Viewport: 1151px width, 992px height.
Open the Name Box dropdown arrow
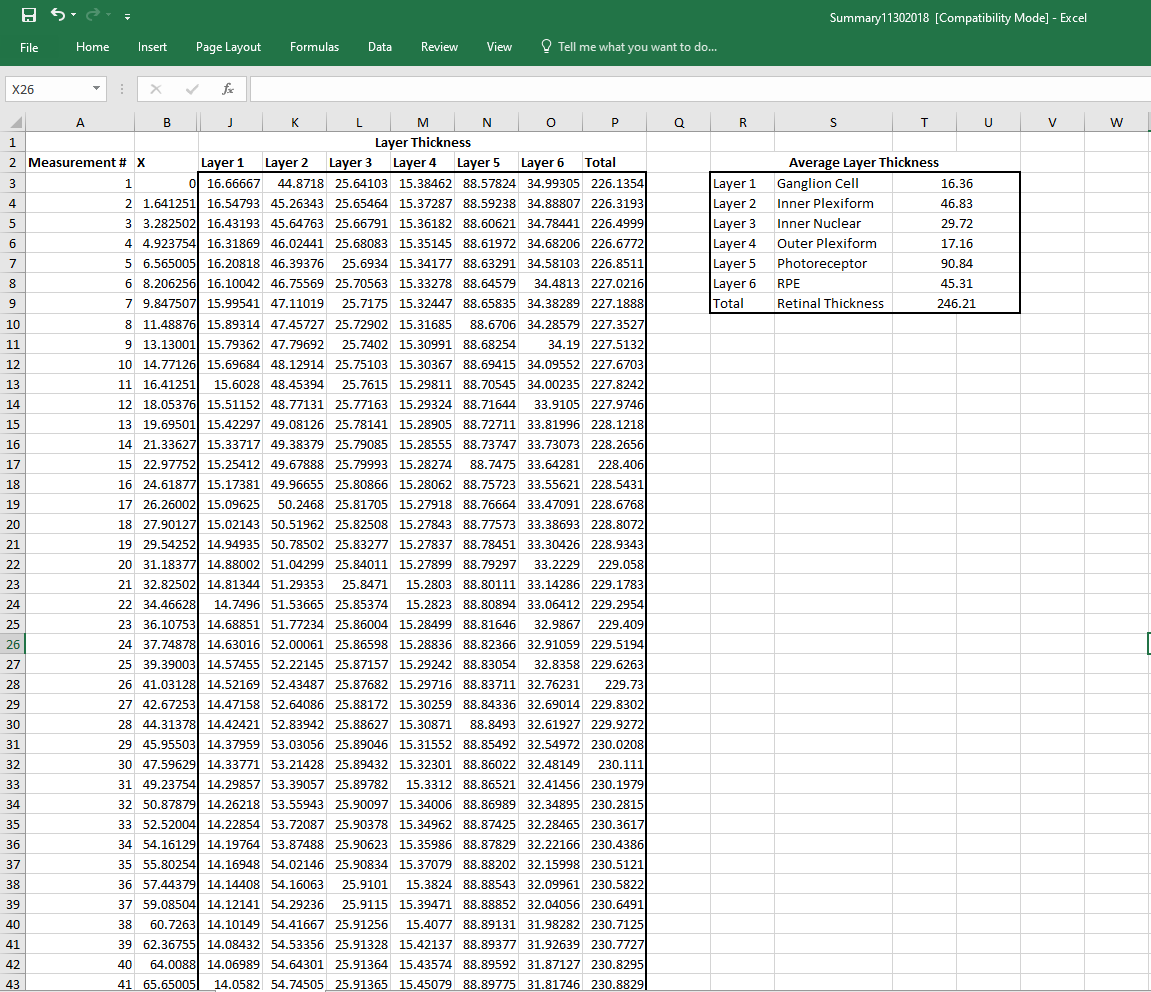point(97,89)
